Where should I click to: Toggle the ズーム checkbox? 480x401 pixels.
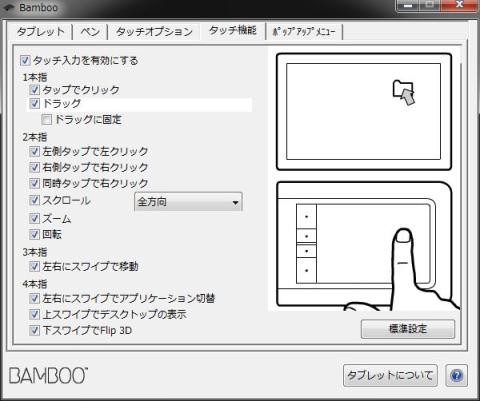[x=35, y=219]
